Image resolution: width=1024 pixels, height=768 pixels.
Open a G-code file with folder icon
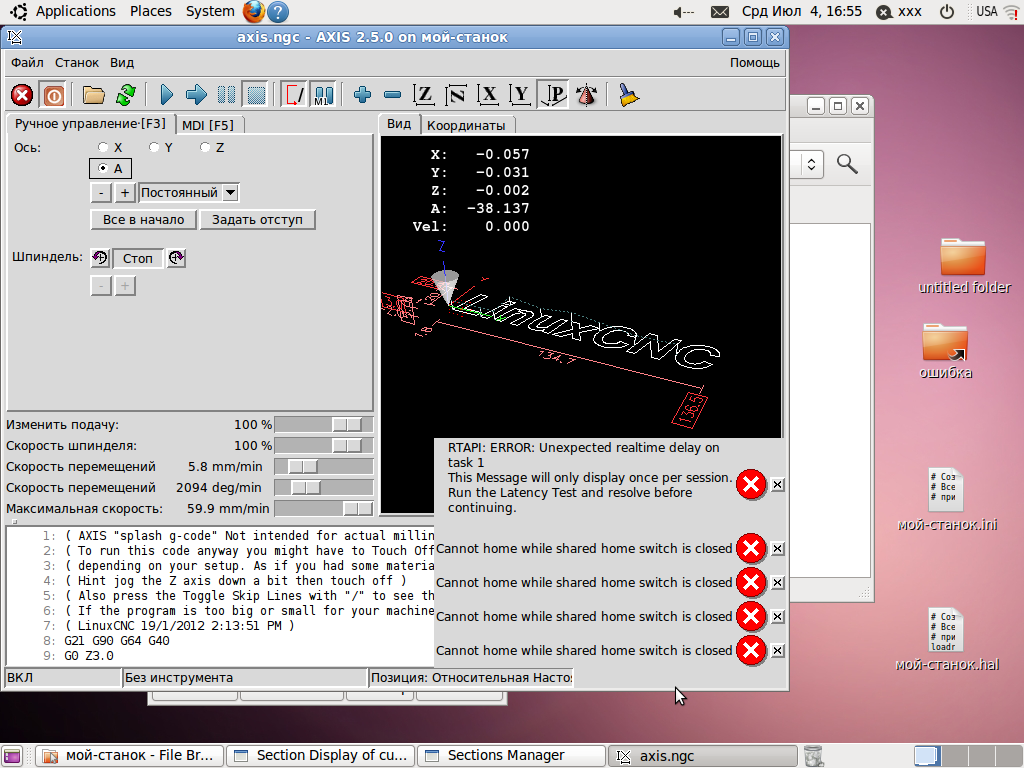[93, 95]
